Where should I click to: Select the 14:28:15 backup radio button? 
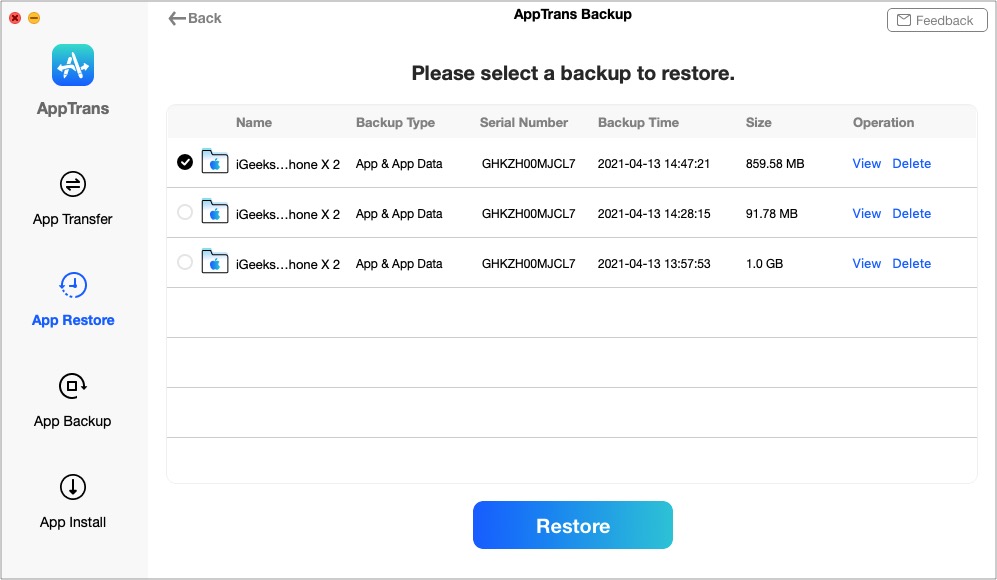coord(185,212)
